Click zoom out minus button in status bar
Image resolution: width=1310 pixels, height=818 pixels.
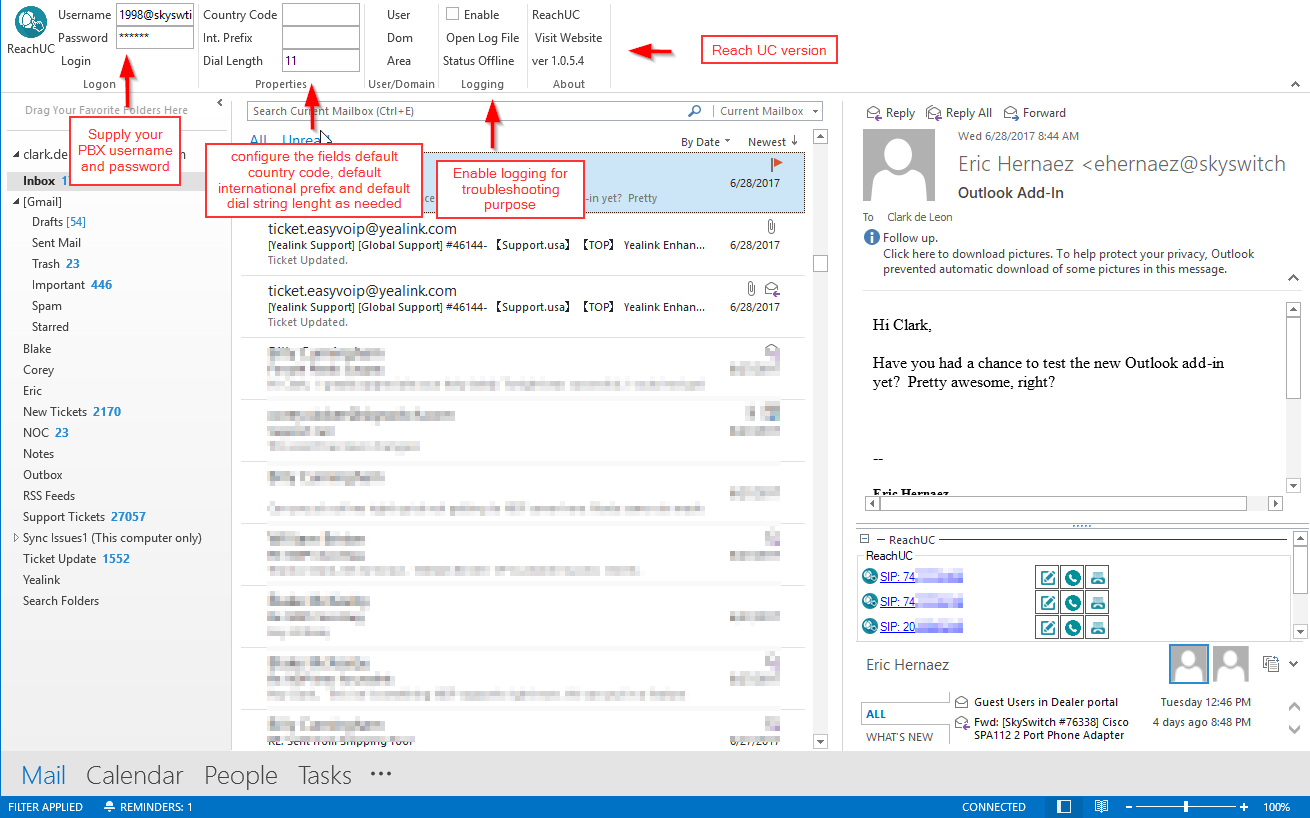[1130, 807]
